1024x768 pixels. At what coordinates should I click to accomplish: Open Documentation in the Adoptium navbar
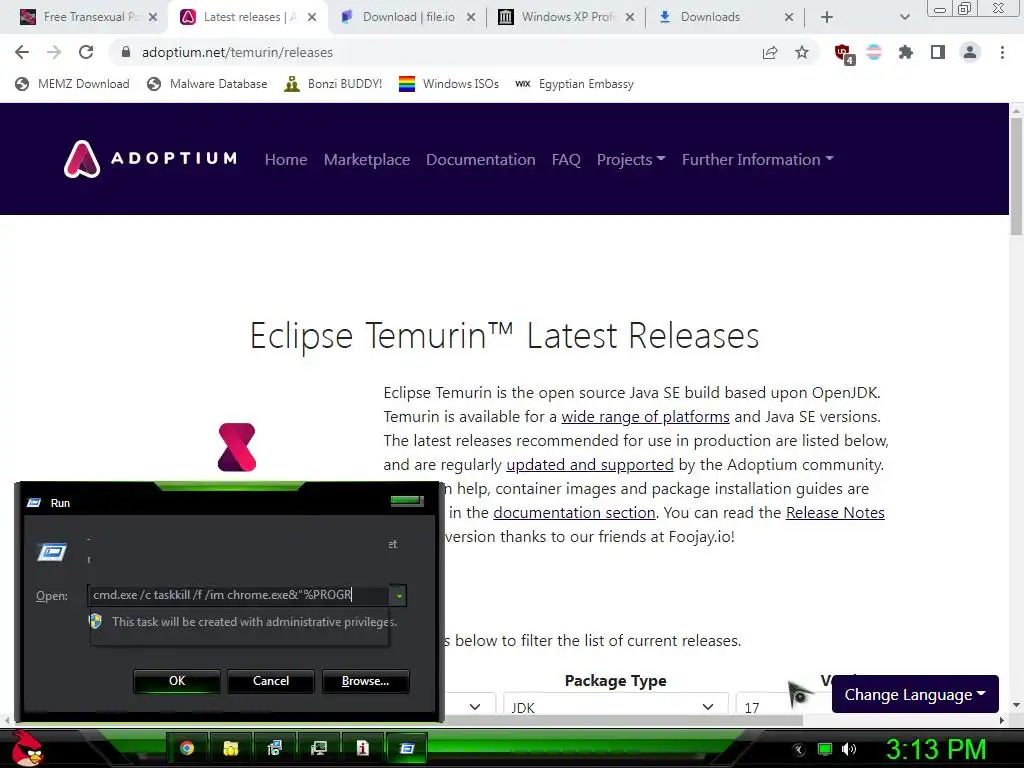(x=481, y=159)
